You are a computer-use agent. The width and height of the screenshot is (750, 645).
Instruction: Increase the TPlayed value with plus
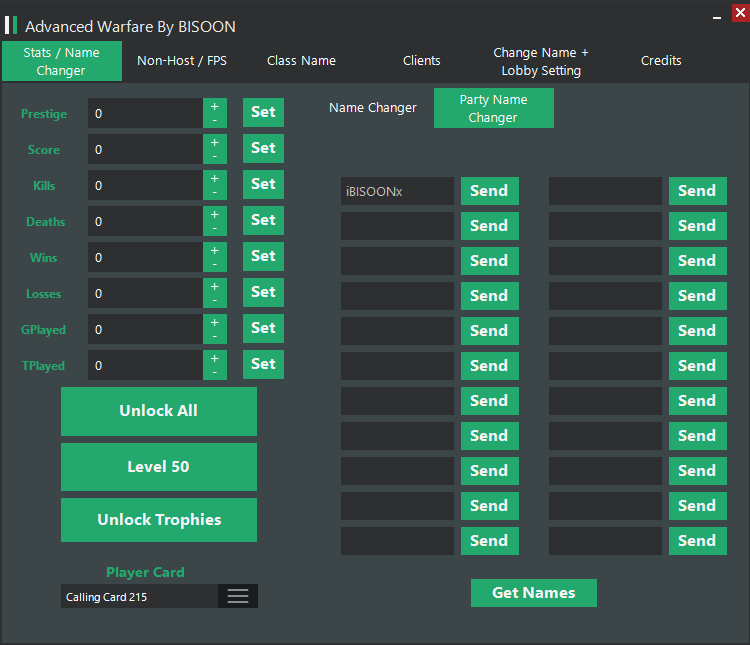click(215, 358)
